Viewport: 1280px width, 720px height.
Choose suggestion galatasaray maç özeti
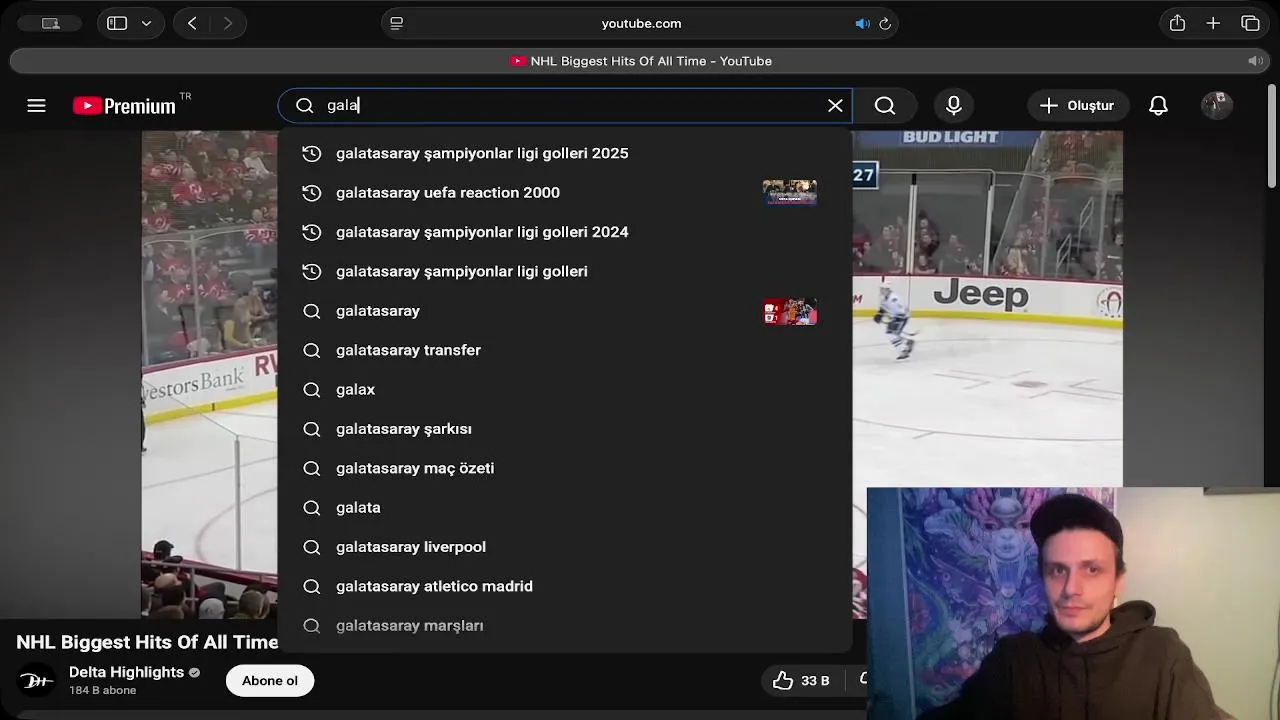(x=565, y=468)
